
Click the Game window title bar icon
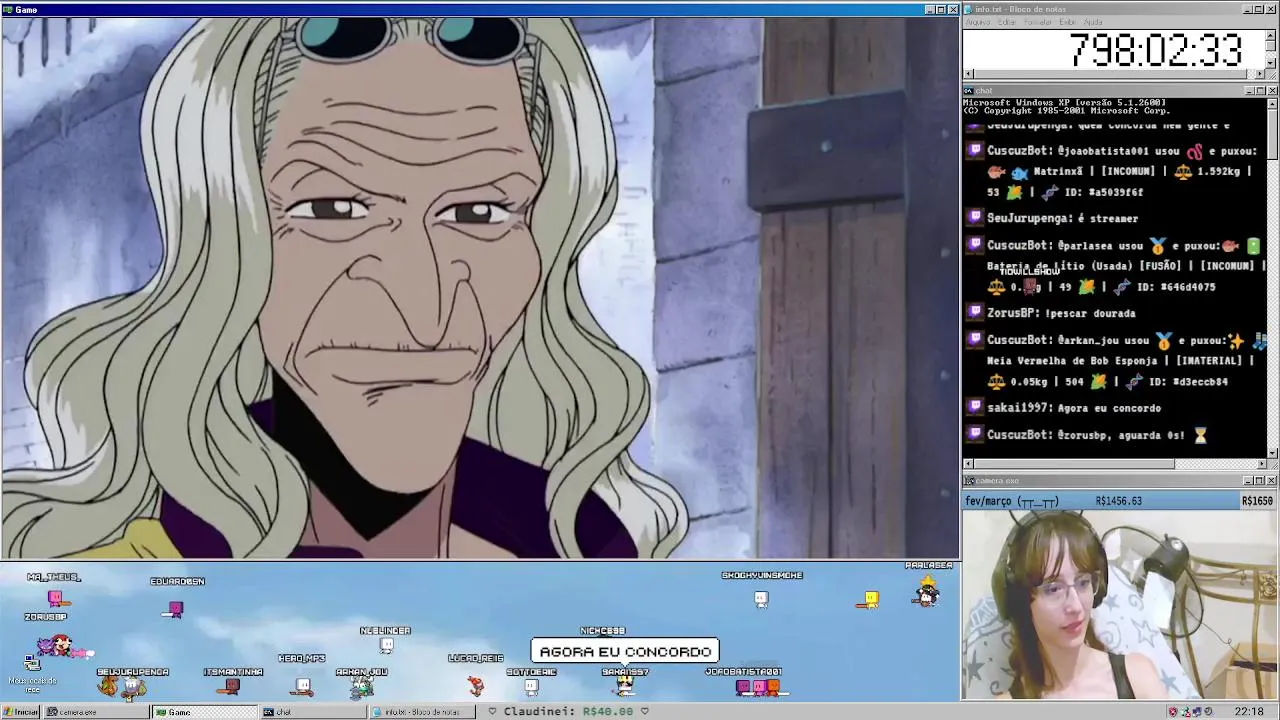click(x=7, y=9)
